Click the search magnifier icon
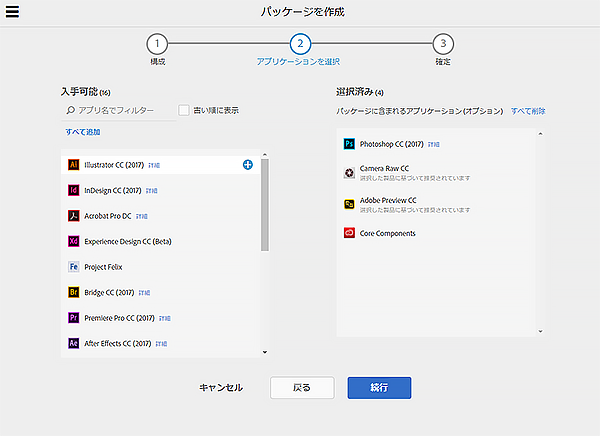This screenshot has width=600, height=436. click(70, 110)
